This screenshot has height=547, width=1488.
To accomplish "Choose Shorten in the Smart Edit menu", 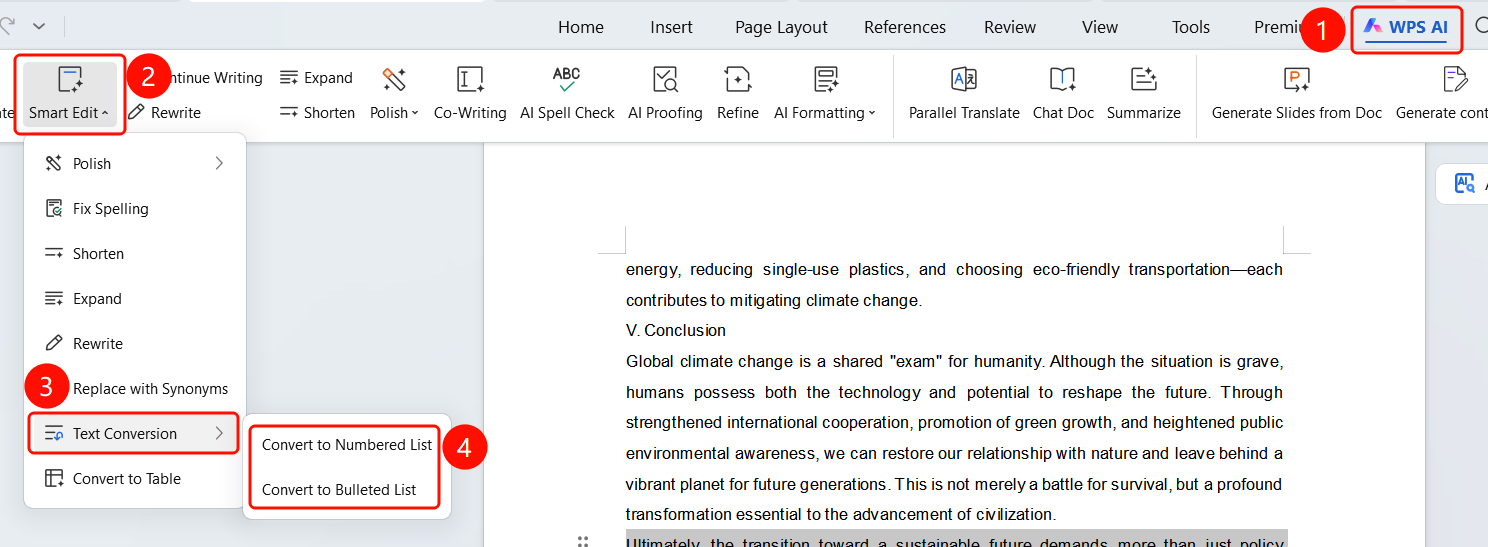I will [135, 254].
